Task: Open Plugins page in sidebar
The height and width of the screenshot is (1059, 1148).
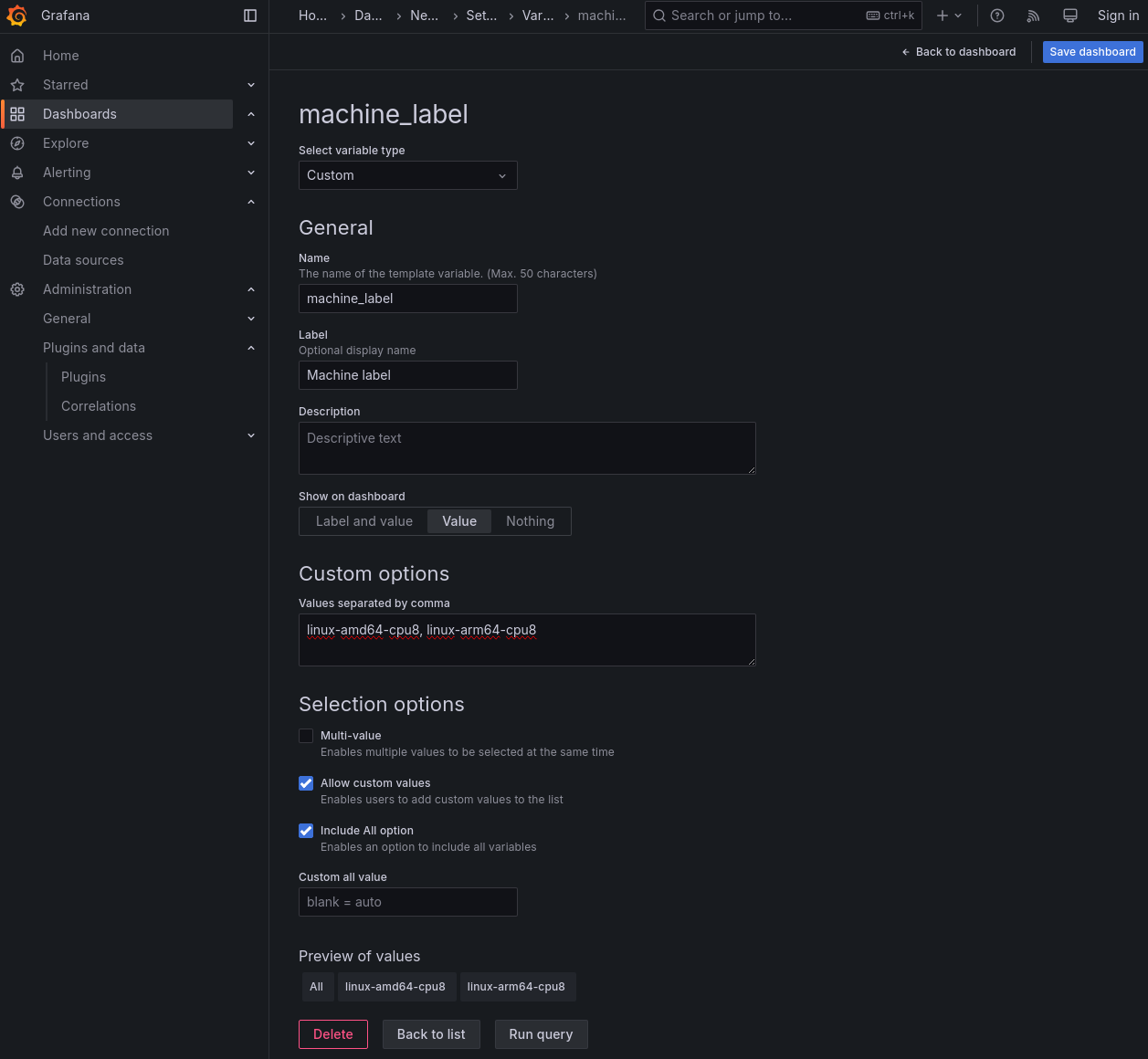Action: (83, 377)
